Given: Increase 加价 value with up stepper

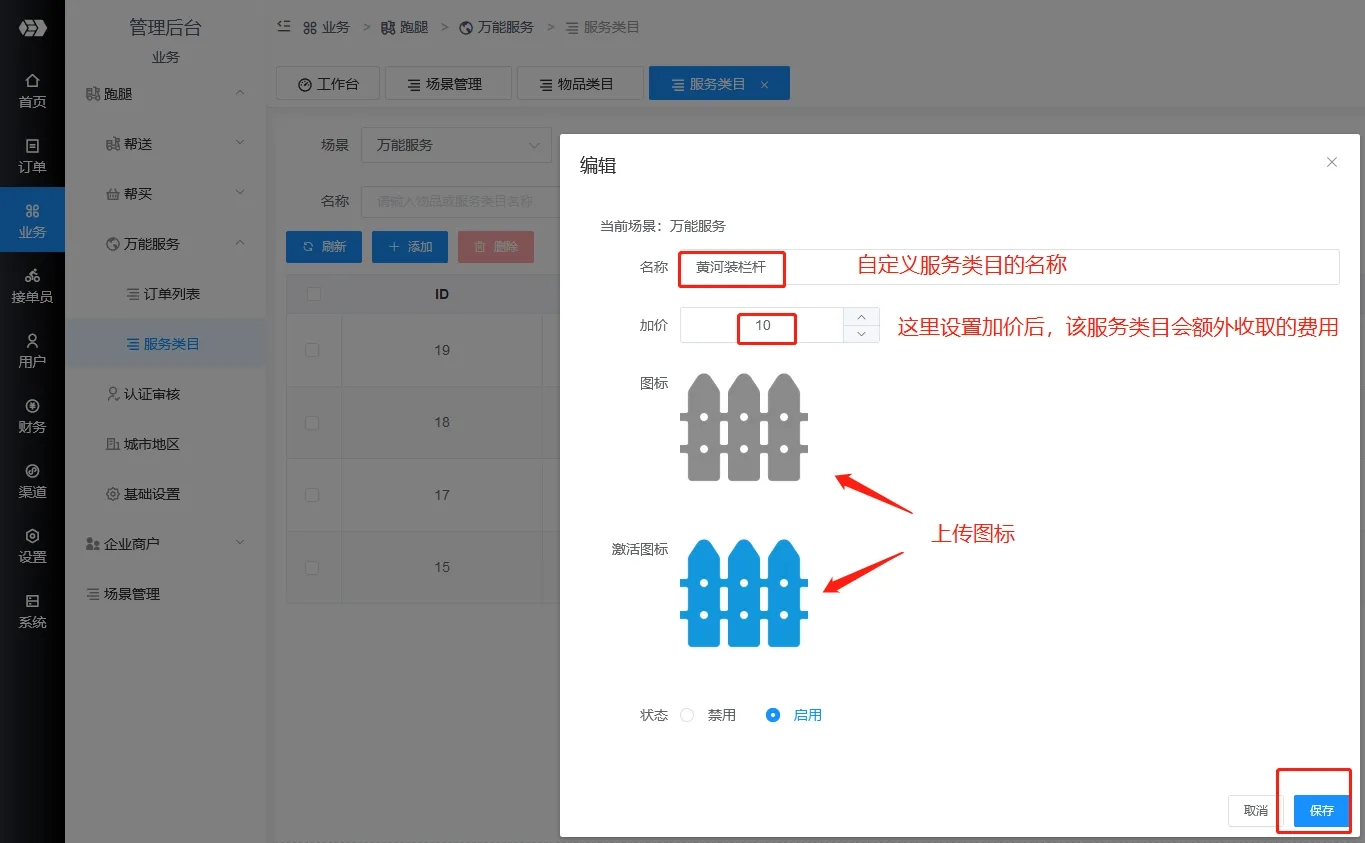Looking at the screenshot, I should click(861, 316).
